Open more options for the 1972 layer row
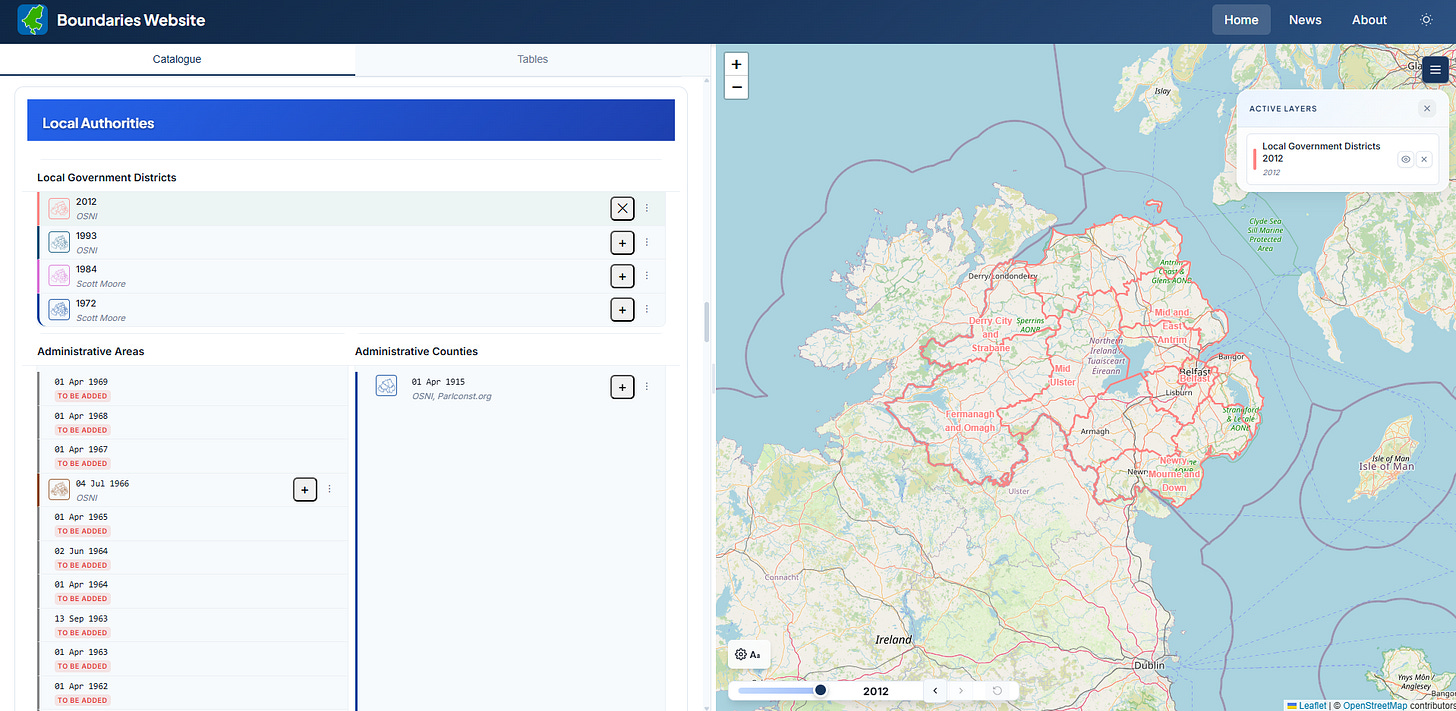The height and width of the screenshot is (711, 1456). pyautogui.click(x=647, y=310)
